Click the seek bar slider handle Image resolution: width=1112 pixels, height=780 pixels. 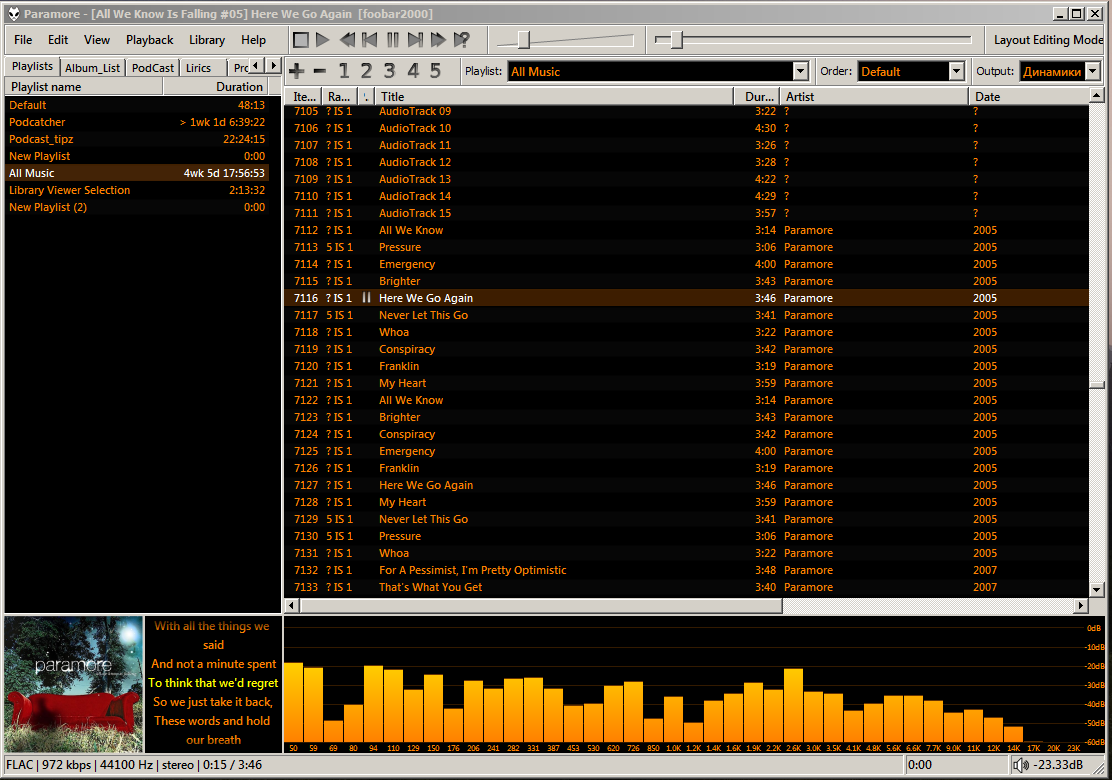coord(677,40)
